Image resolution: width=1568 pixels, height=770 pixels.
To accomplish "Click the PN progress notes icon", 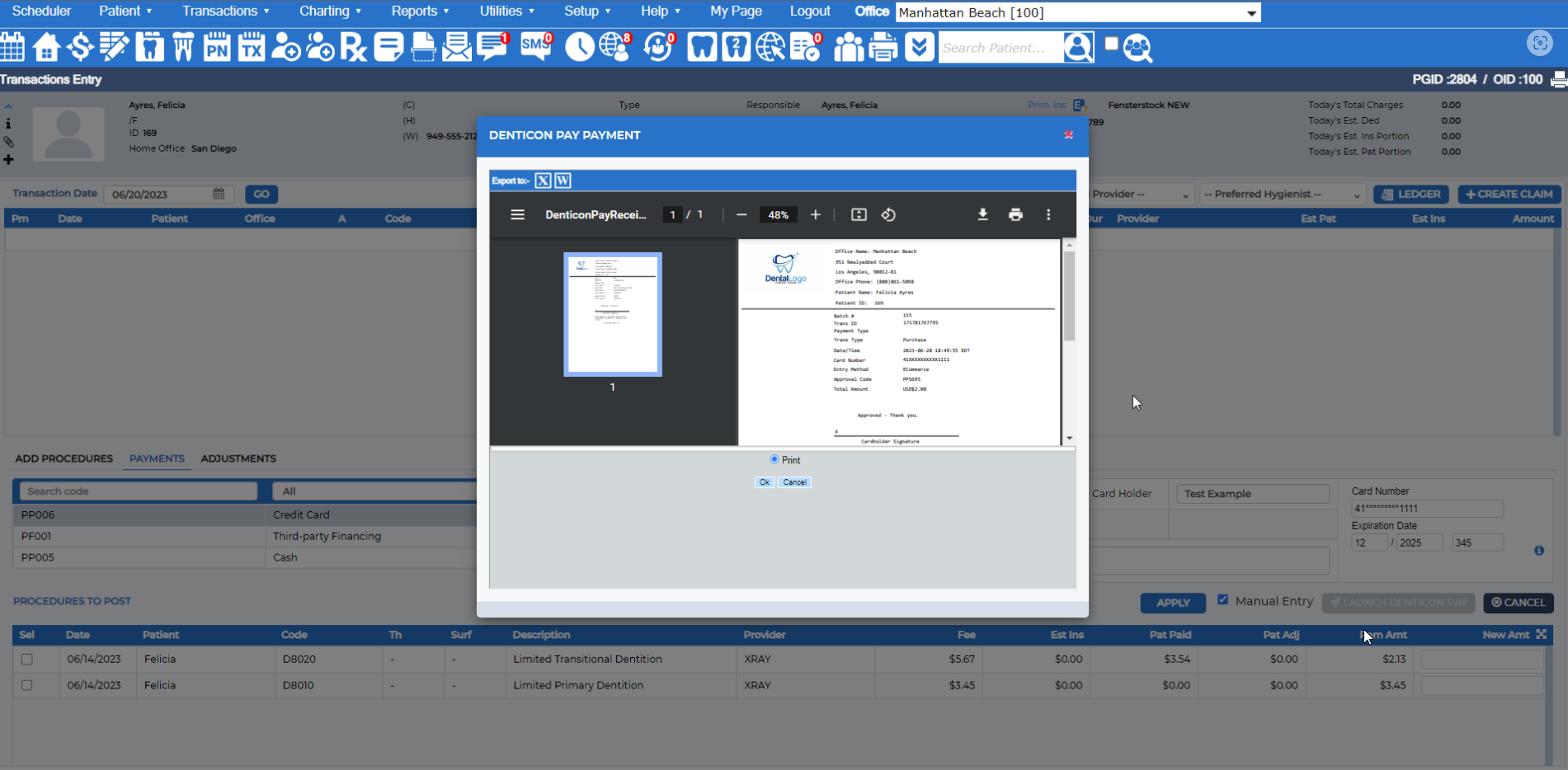I will click(217, 47).
